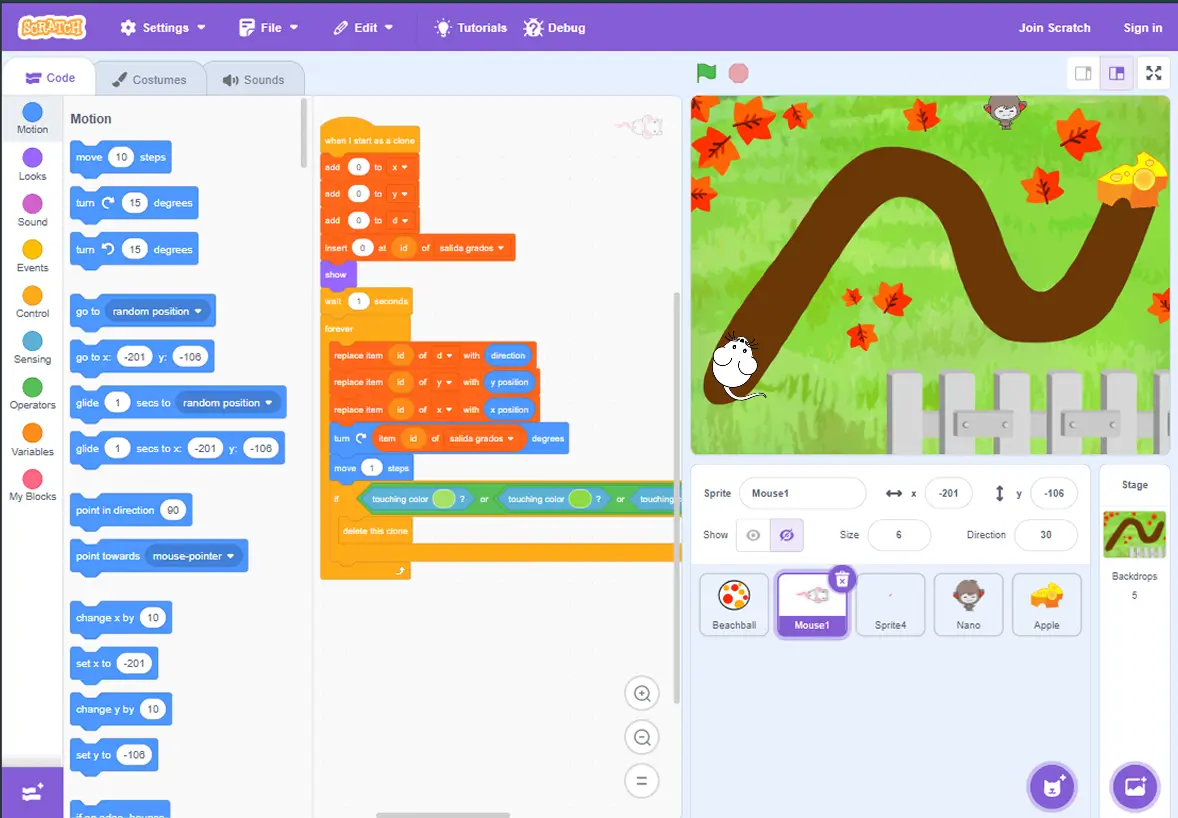
Task: Click the green flag to start
Action: [x=706, y=73]
